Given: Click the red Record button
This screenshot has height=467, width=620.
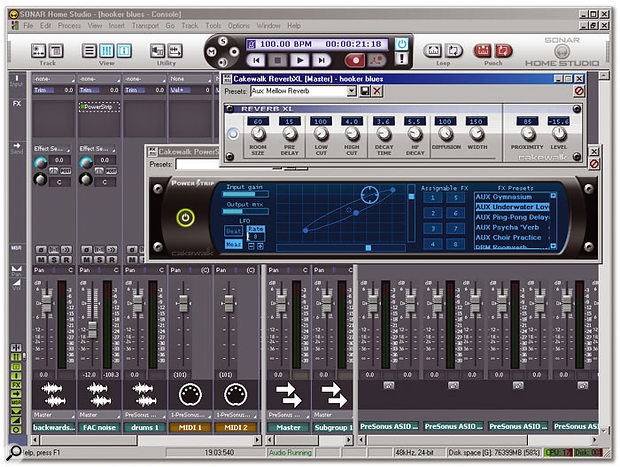Looking at the screenshot, I should pyautogui.click(x=355, y=61).
